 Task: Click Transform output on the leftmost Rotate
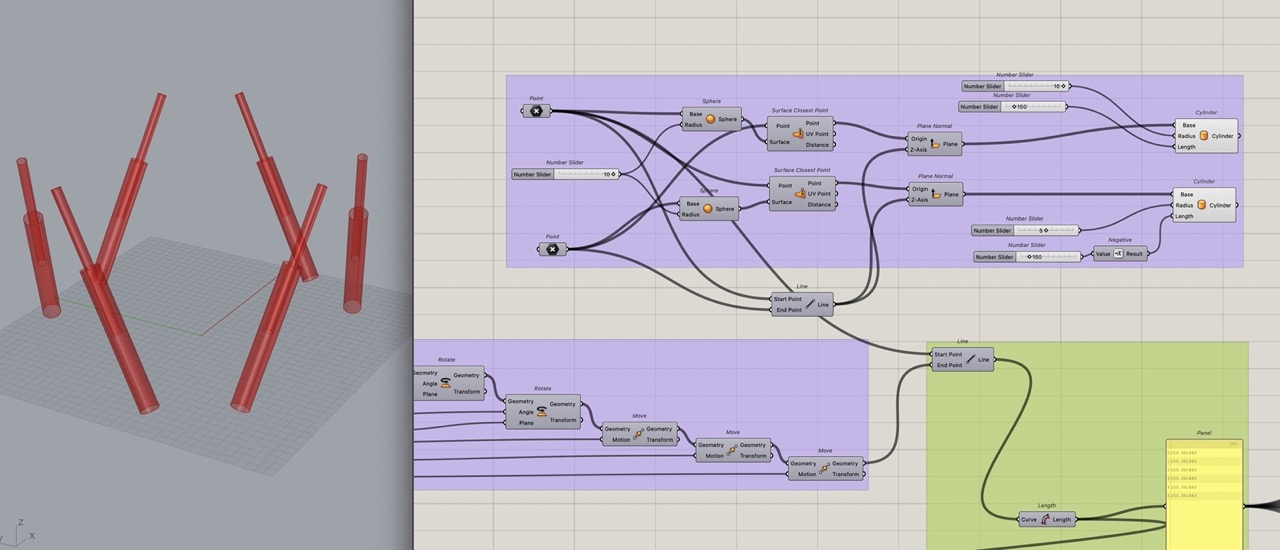467,392
